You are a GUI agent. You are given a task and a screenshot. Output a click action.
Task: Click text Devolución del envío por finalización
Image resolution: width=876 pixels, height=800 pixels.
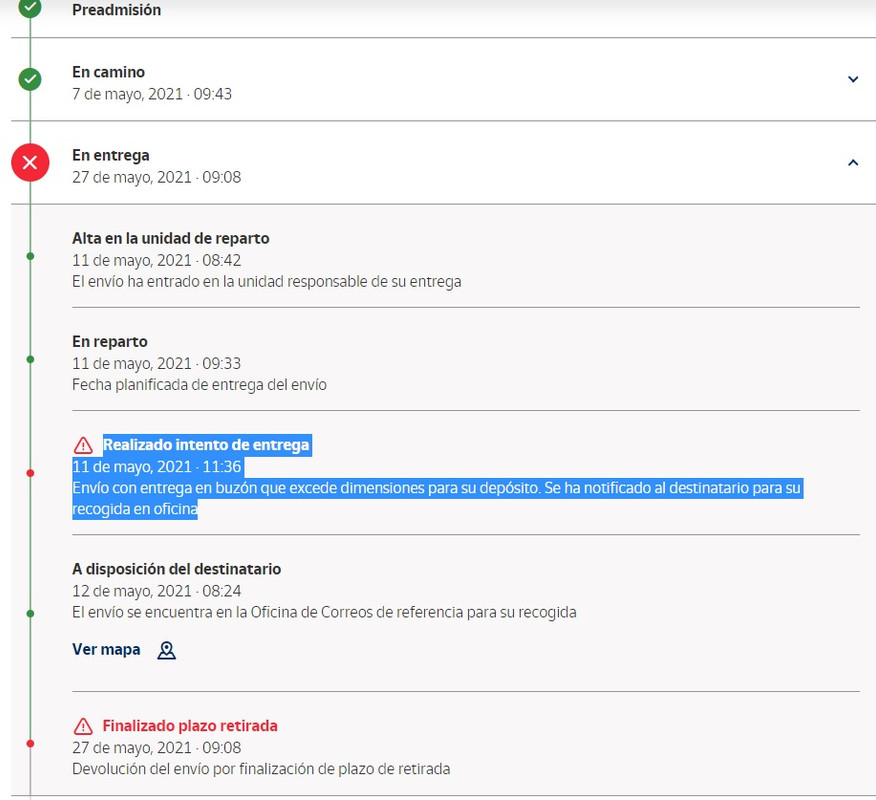tap(261, 769)
